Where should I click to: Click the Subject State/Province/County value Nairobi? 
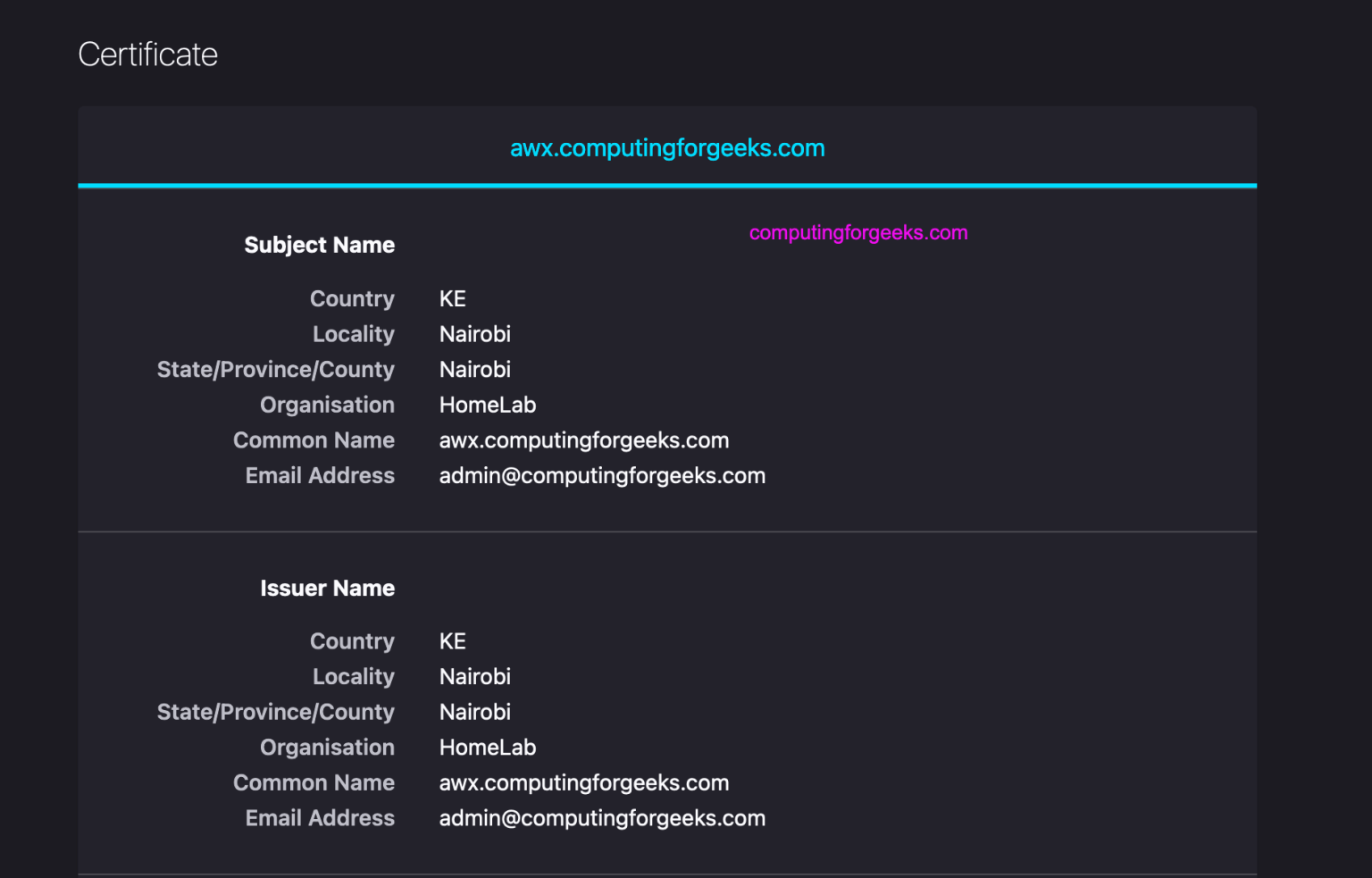click(474, 369)
